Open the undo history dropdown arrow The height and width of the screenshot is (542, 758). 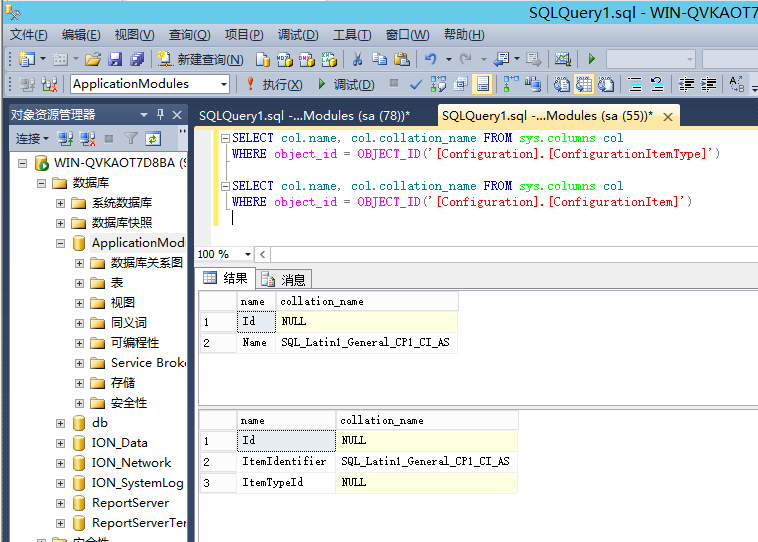click(448, 59)
